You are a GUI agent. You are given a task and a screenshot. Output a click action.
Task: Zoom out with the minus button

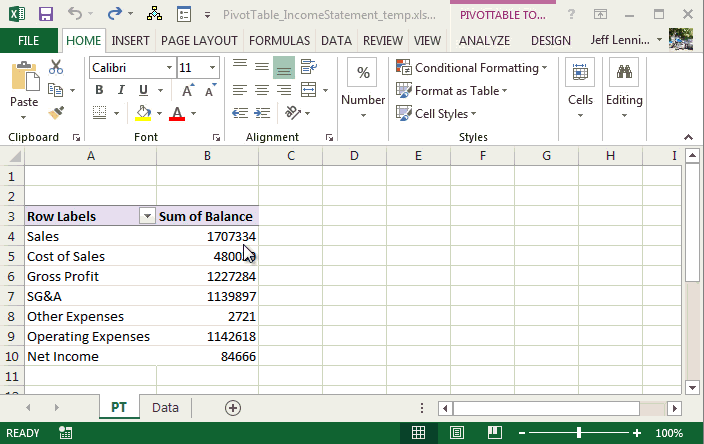(522, 433)
